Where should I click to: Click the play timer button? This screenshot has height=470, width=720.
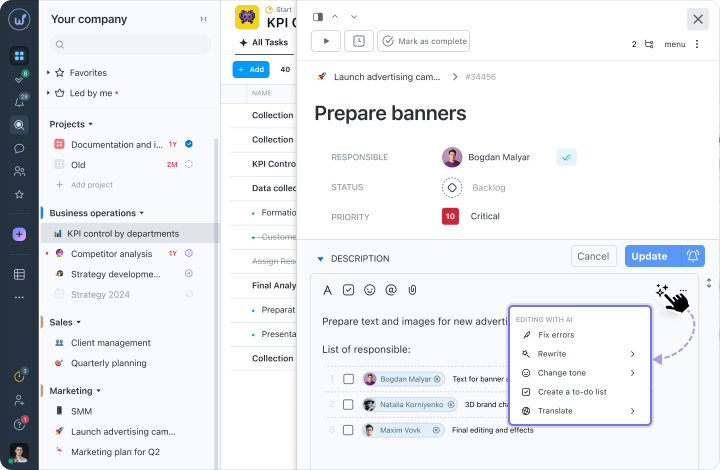click(326, 41)
